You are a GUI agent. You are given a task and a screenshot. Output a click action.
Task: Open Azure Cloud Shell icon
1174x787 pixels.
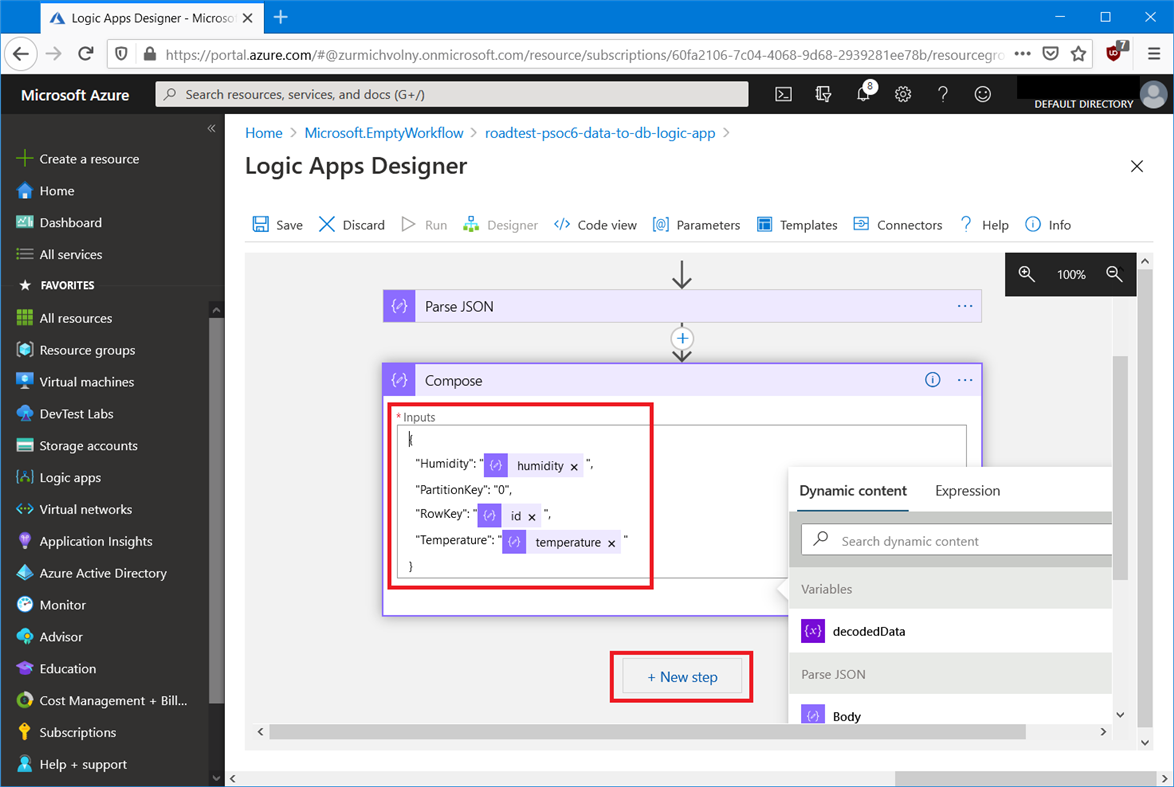click(x=784, y=94)
